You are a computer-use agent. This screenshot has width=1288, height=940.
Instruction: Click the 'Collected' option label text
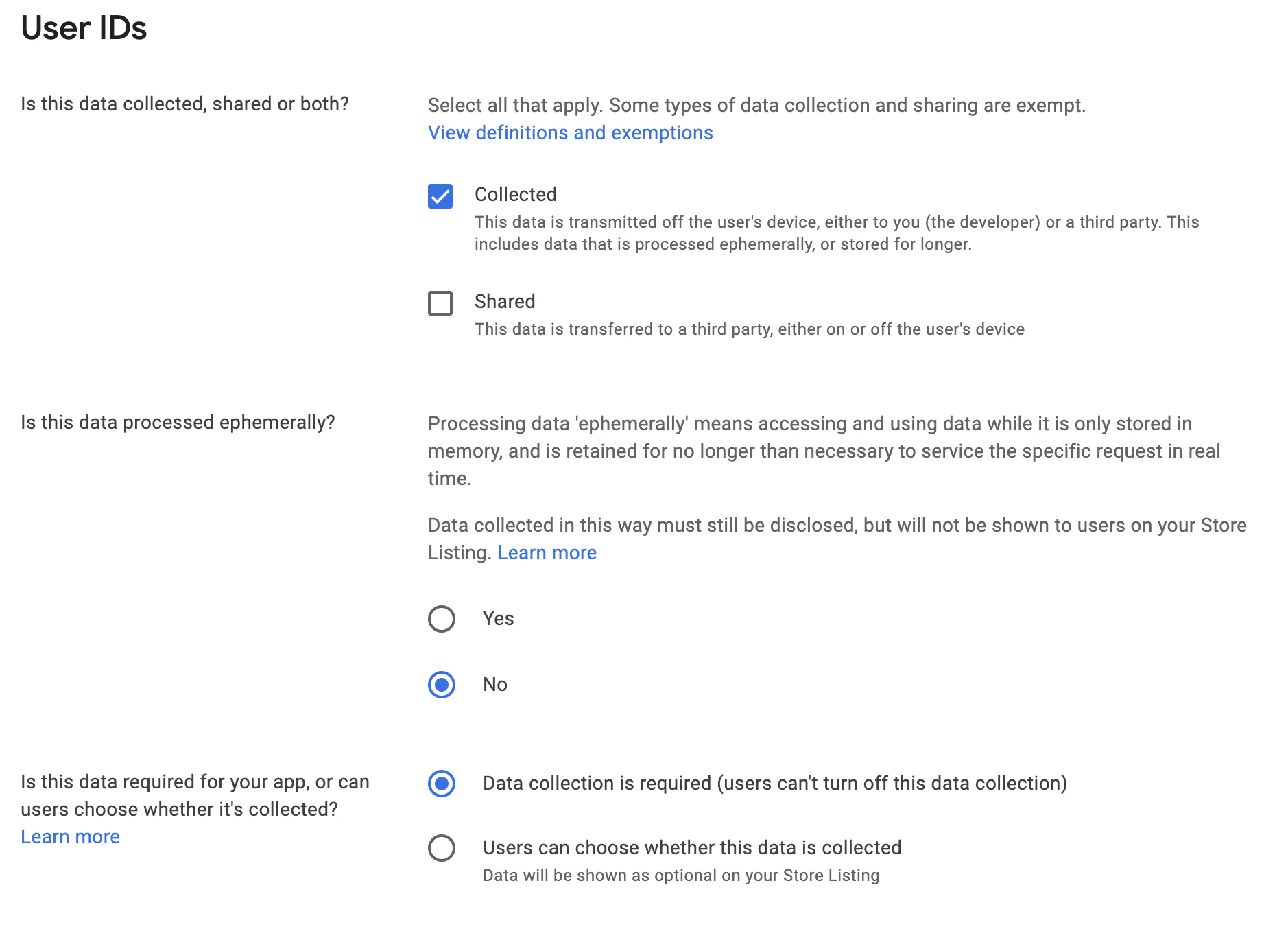pos(515,195)
